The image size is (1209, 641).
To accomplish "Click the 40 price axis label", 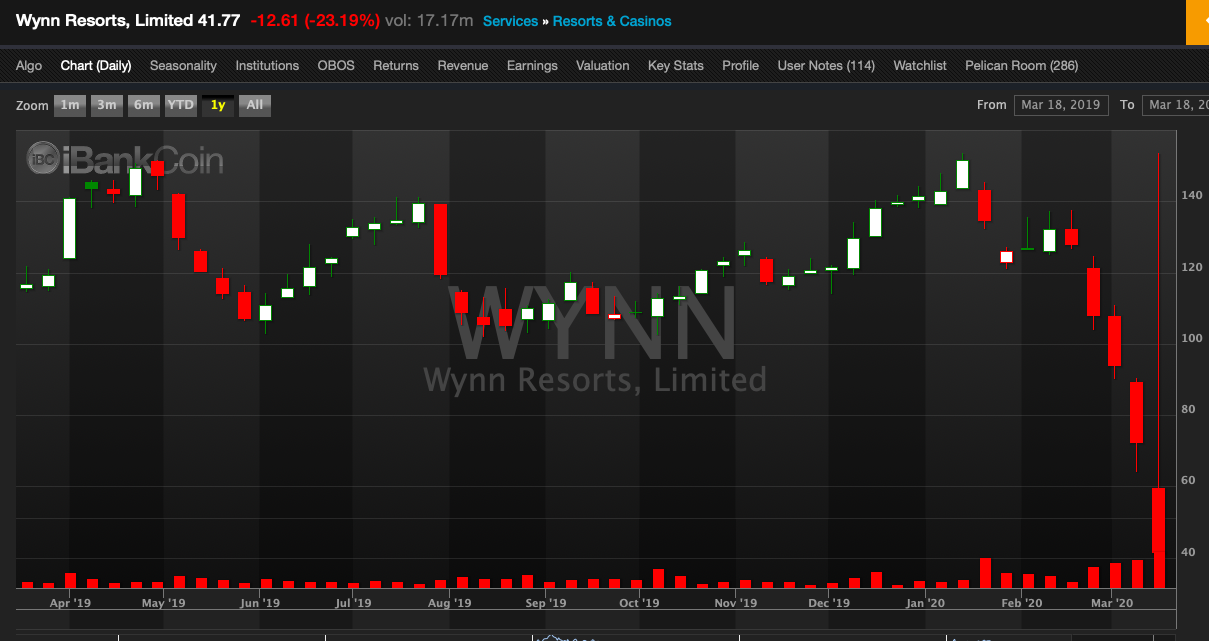I will coord(1188,552).
